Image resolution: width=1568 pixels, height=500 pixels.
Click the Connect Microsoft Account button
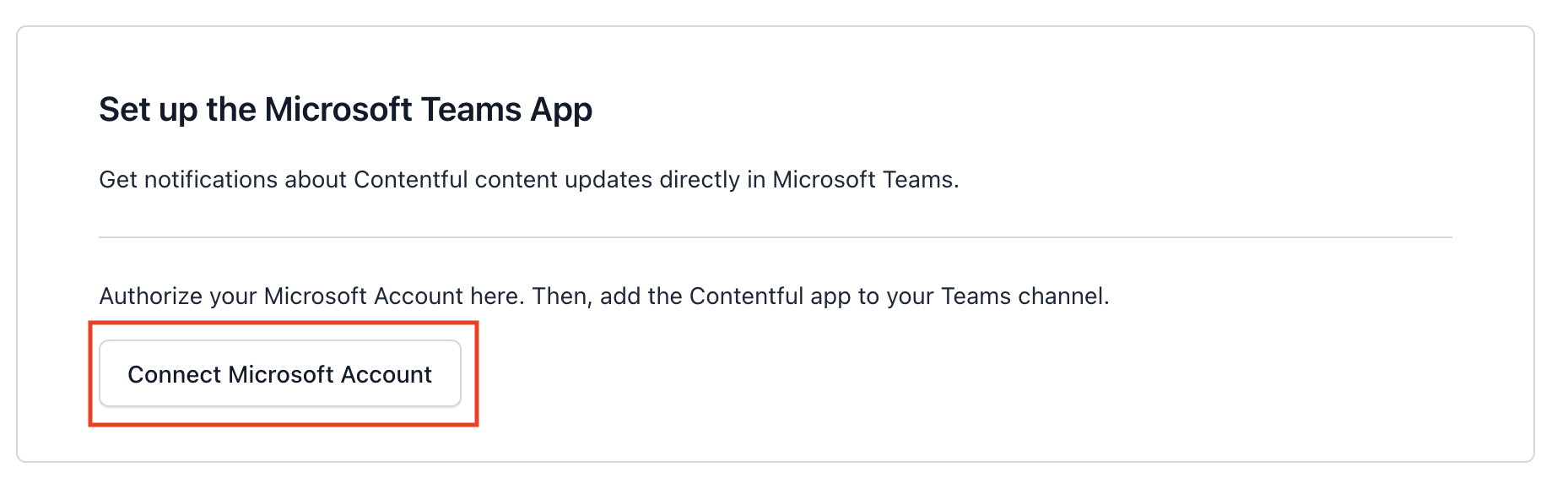[x=279, y=374]
